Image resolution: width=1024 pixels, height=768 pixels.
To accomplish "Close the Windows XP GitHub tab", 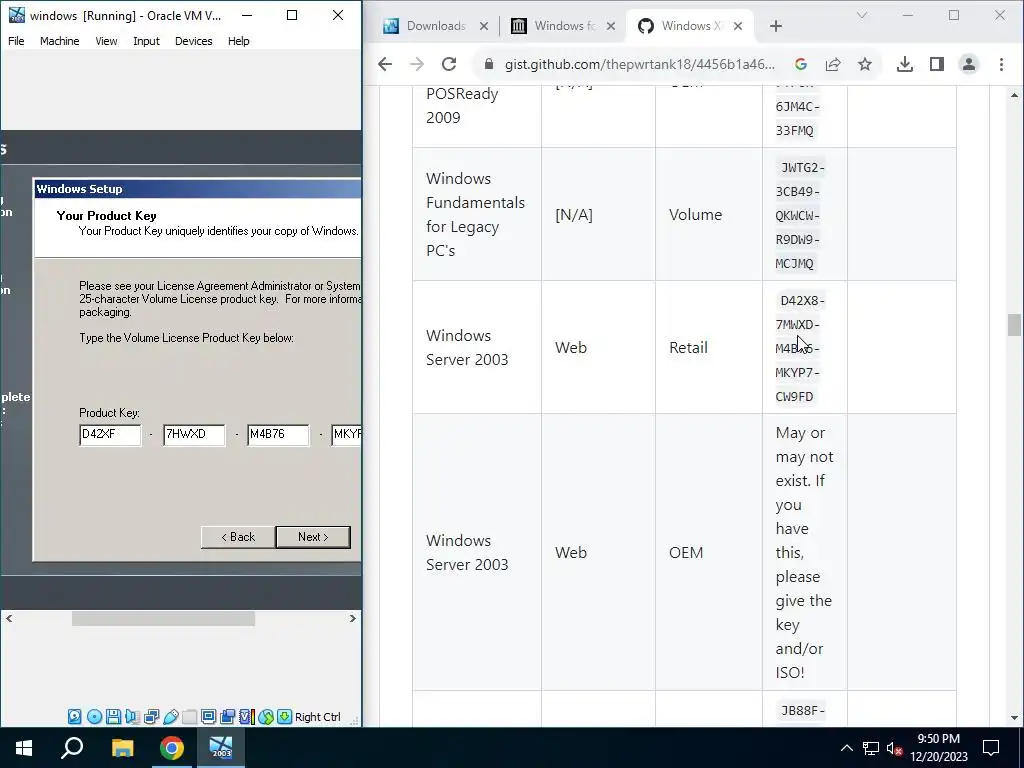I will click(x=738, y=26).
